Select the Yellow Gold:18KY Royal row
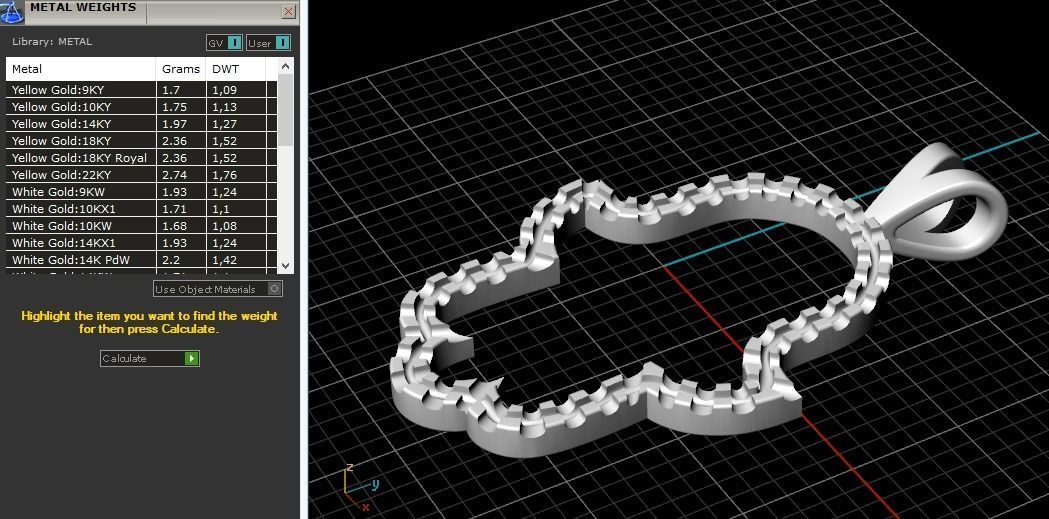Image resolution: width=1049 pixels, height=519 pixels. (x=141, y=158)
